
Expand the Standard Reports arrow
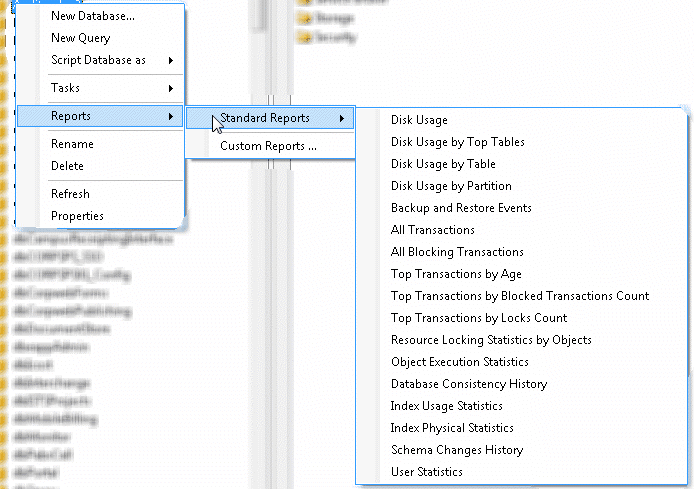click(342, 119)
